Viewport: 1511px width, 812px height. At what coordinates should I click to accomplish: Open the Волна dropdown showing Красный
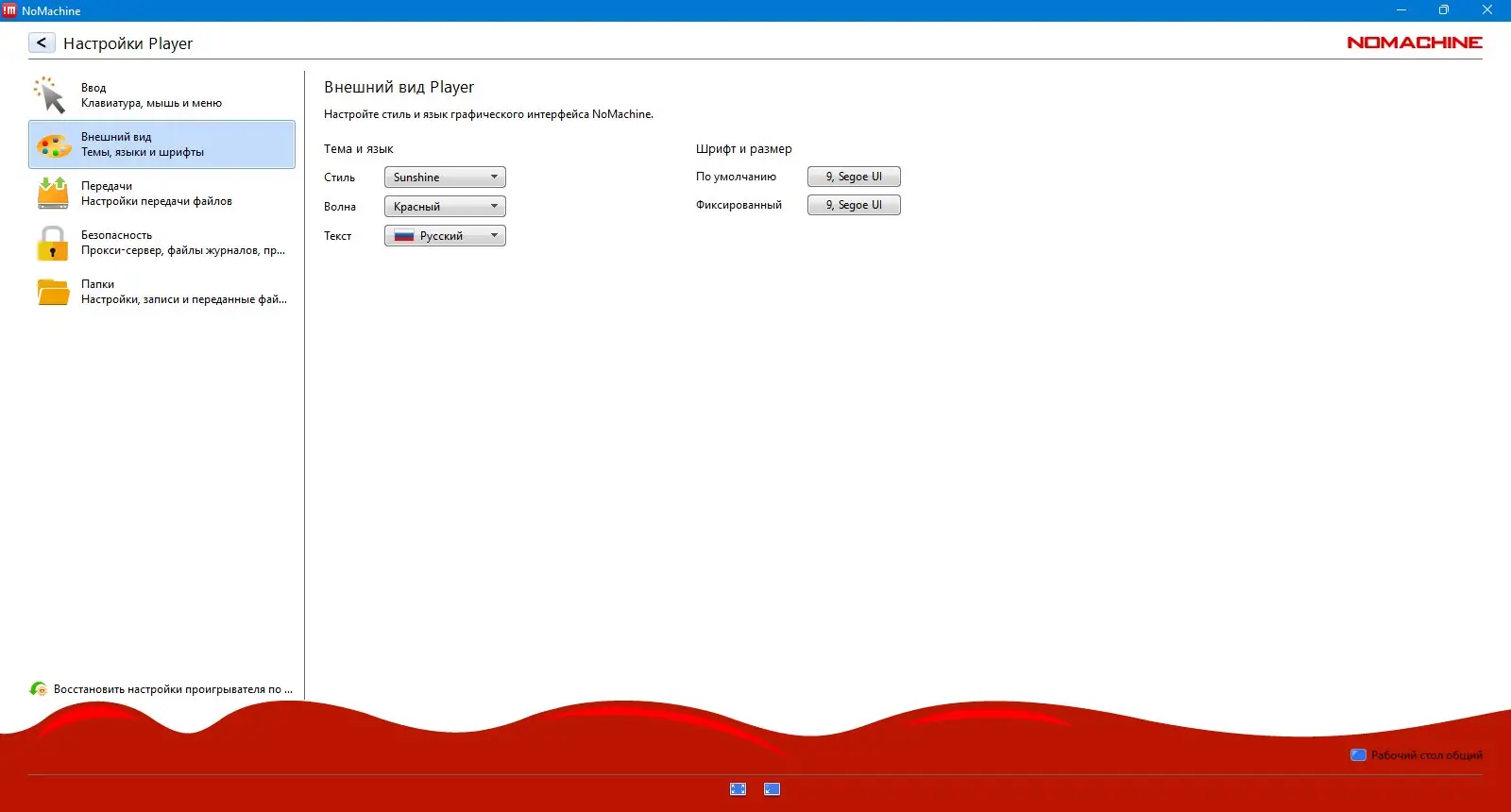click(x=445, y=207)
